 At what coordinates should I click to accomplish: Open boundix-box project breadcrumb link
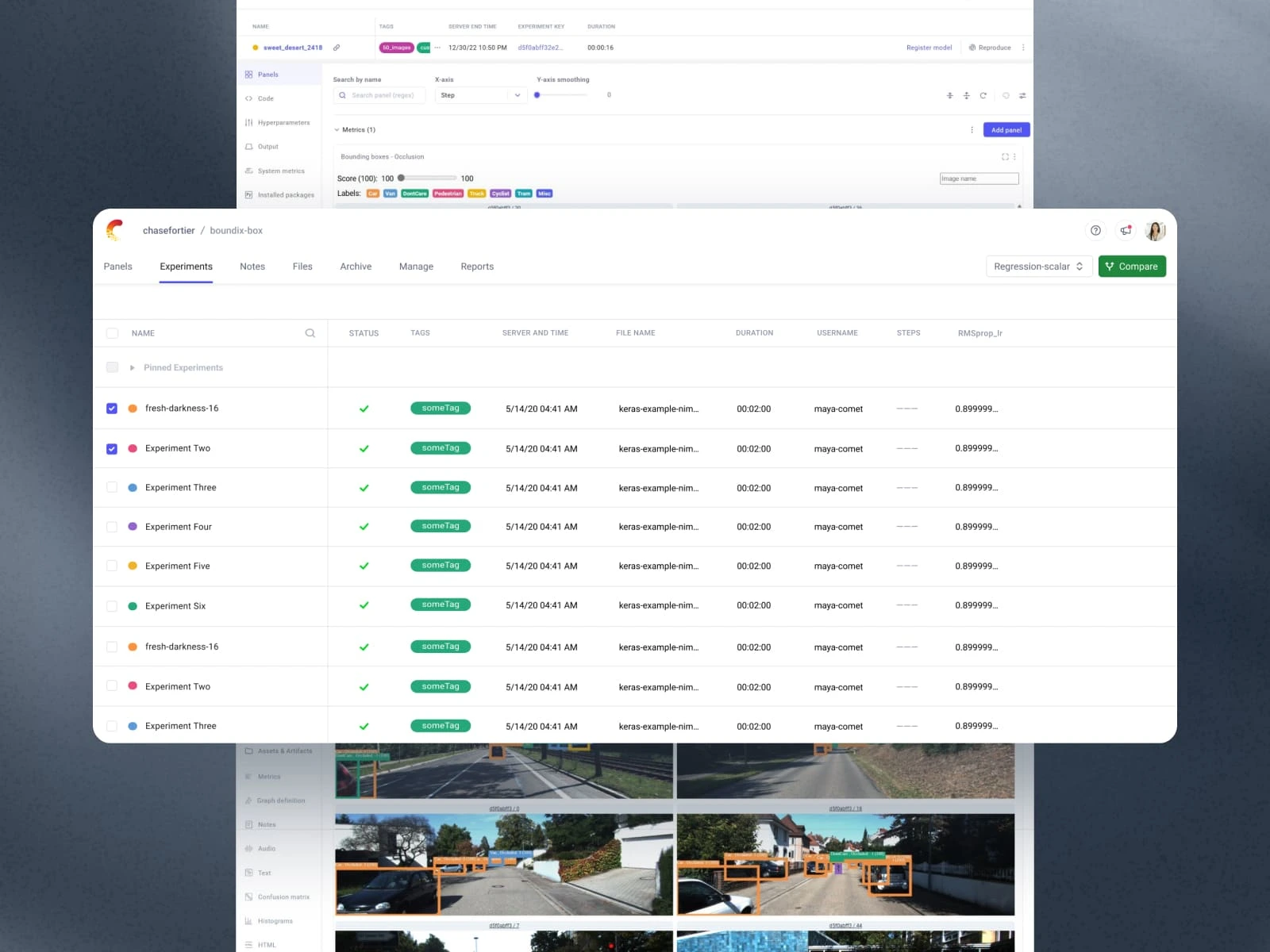point(236,231)
